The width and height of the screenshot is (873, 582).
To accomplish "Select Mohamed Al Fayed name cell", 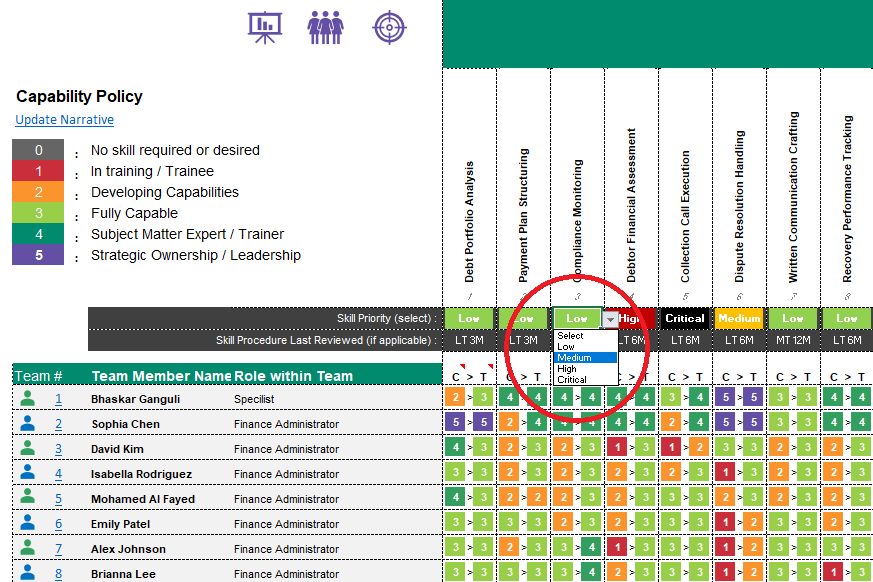I will 143,500.
